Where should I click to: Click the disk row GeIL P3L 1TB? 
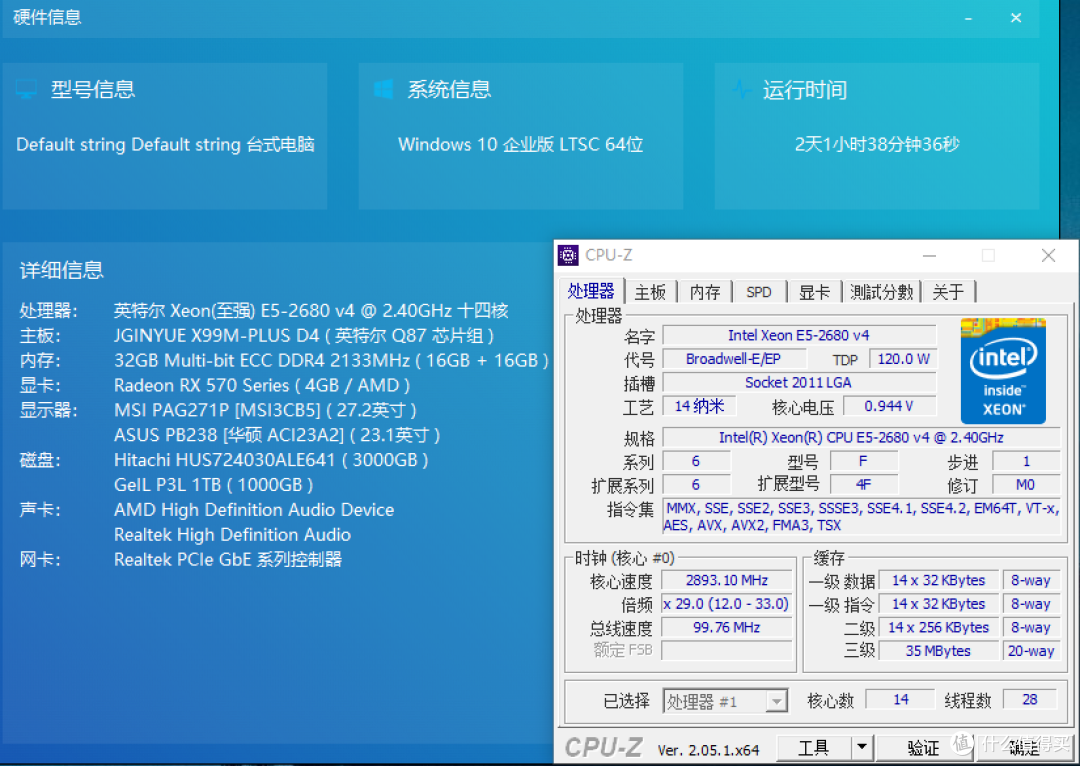click(x=214, y=485)
